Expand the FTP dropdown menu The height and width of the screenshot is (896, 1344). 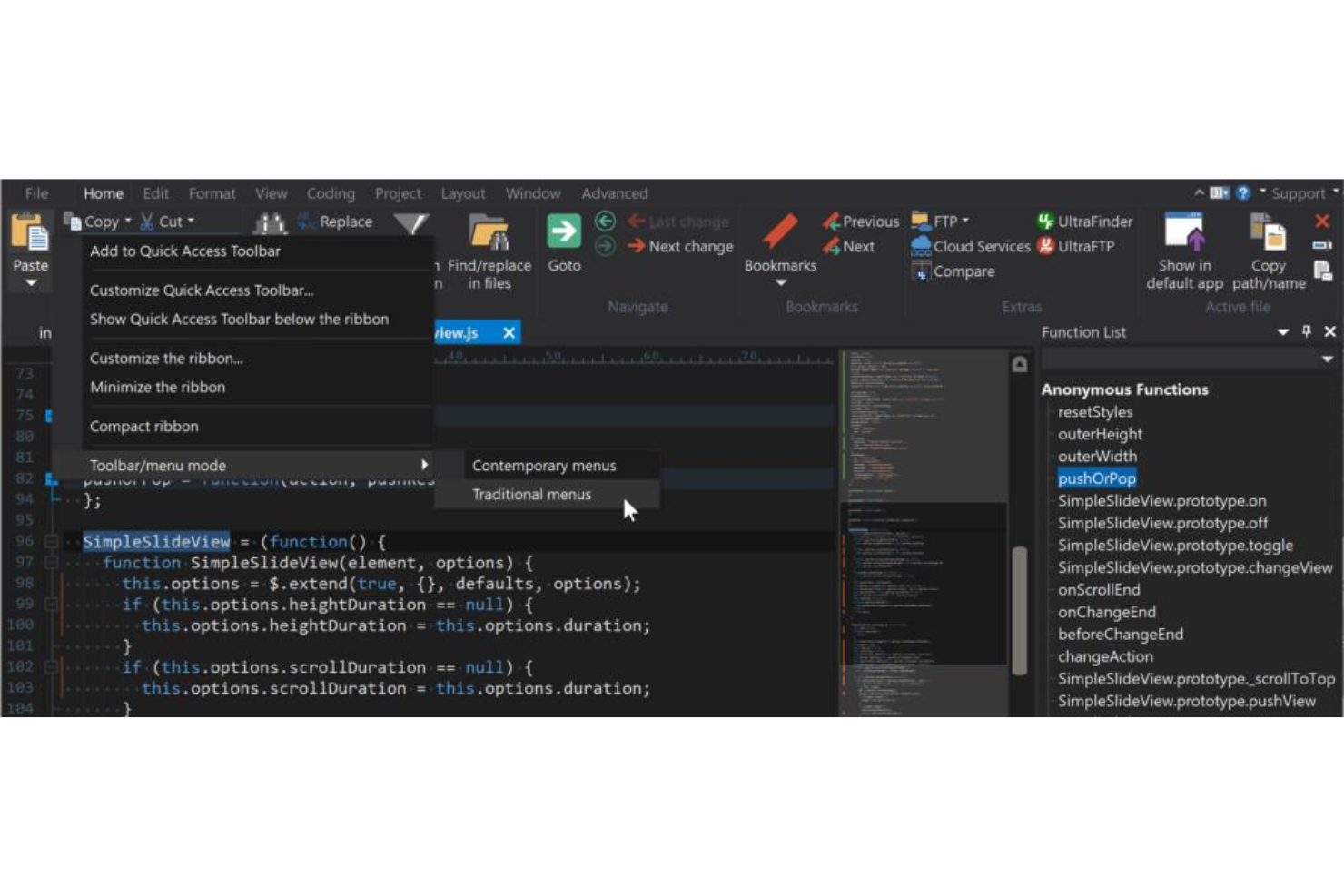pos(965,220)
